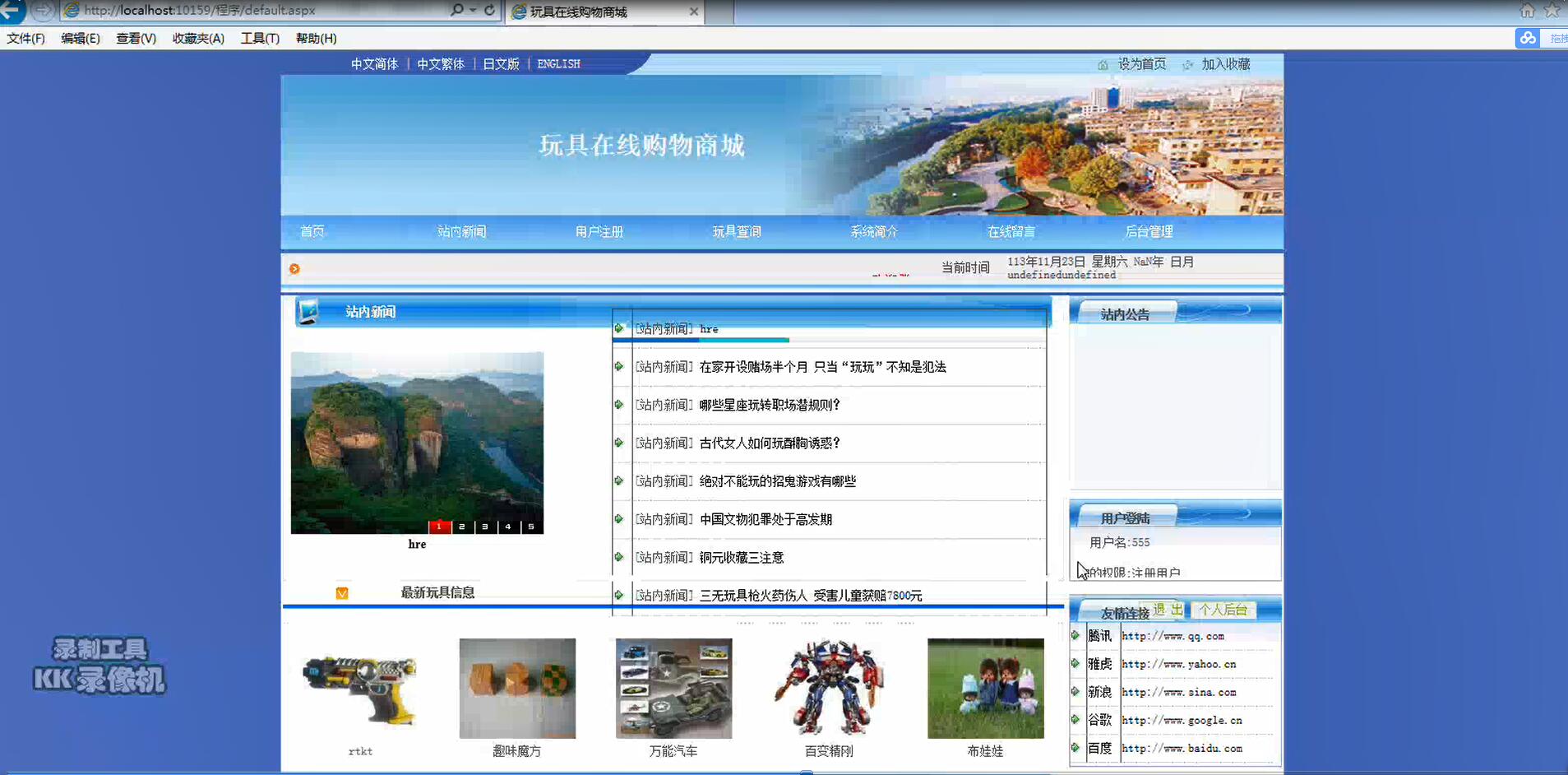The image size is (1568, 775).
Task: Click the browser back arrow button
Action: coord(11,11)
